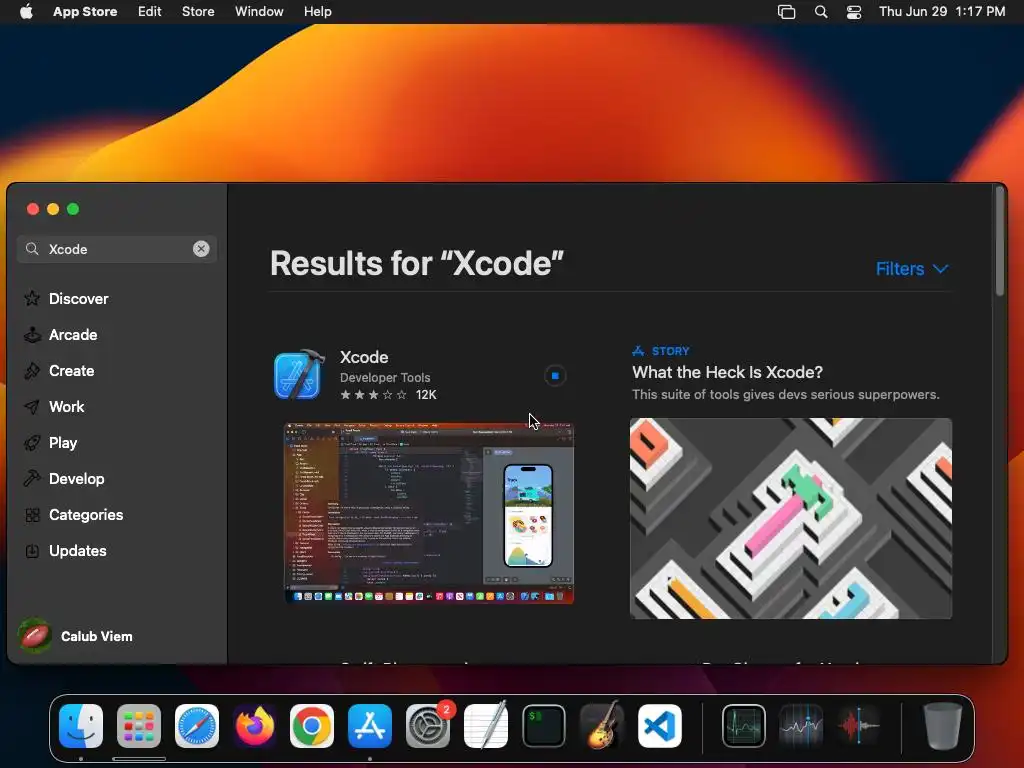
Task: Open the Xcode app icon
Action: point(299,374)
